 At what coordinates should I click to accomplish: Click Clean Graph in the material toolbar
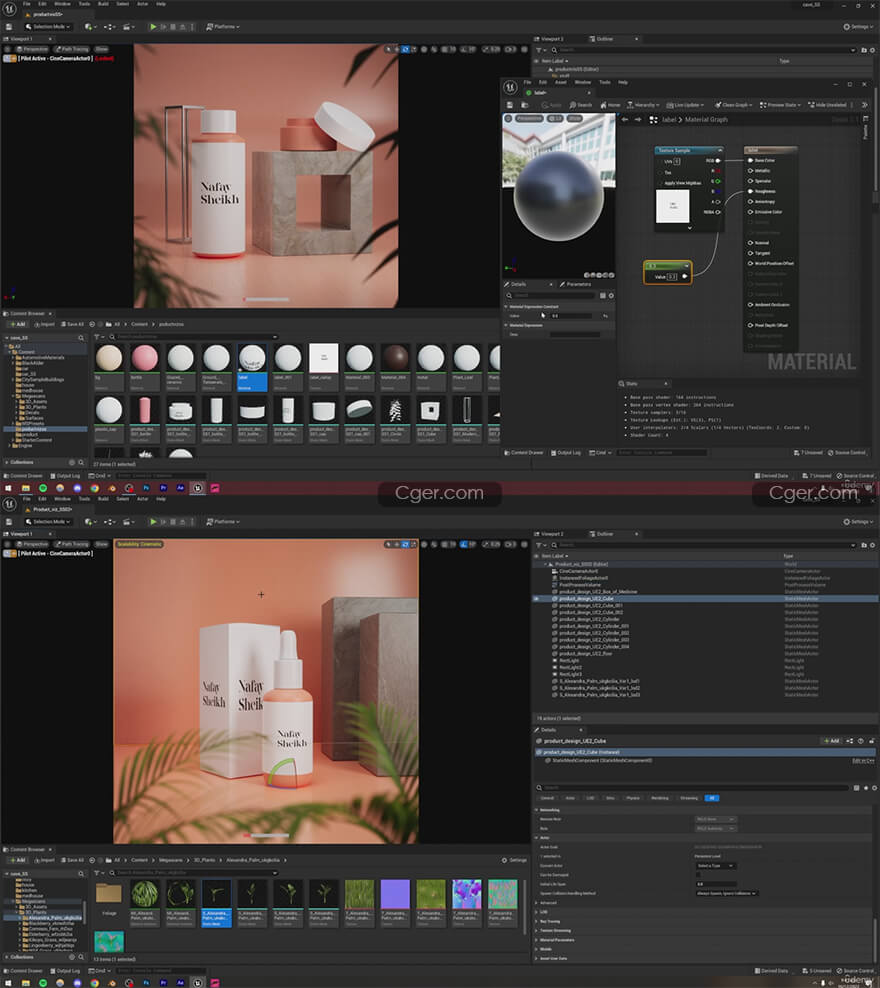pos(733,105)
